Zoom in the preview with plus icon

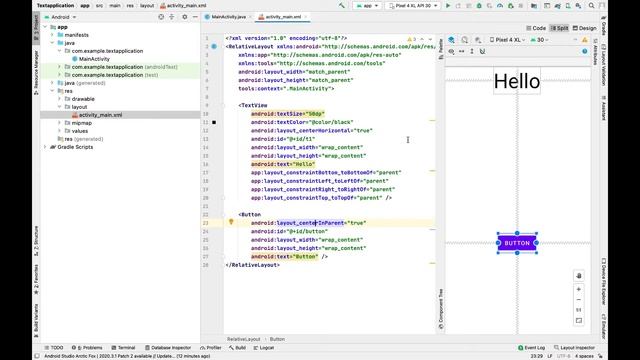579,289
